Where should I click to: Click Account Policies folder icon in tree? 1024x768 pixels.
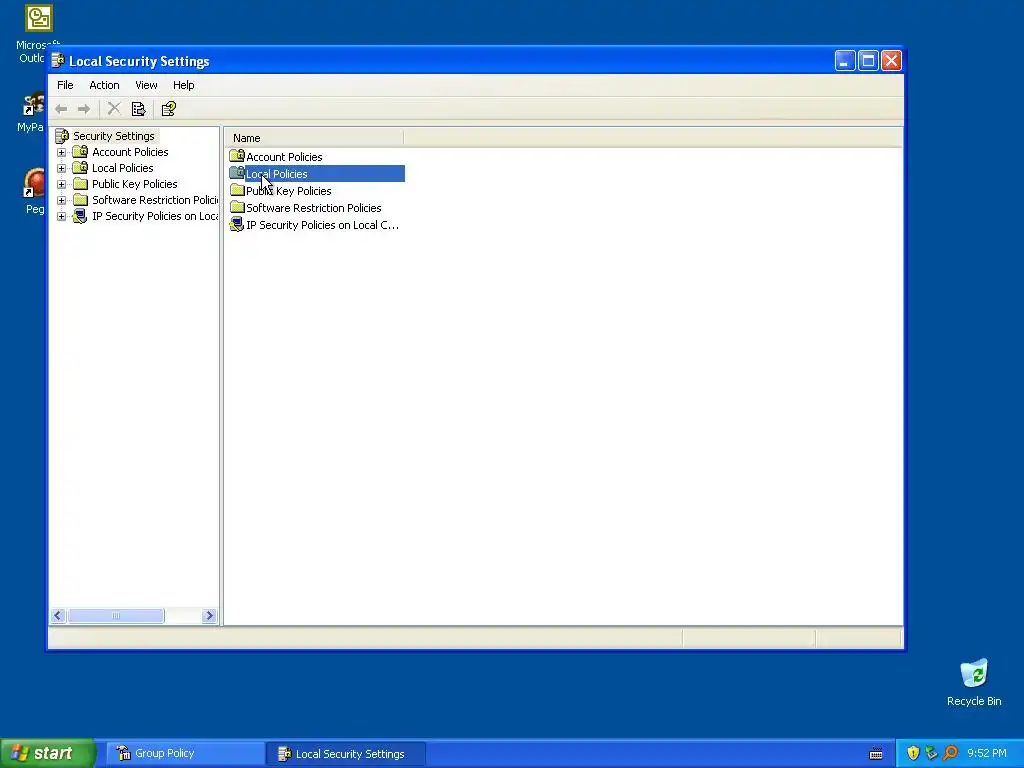pos(80,152)
